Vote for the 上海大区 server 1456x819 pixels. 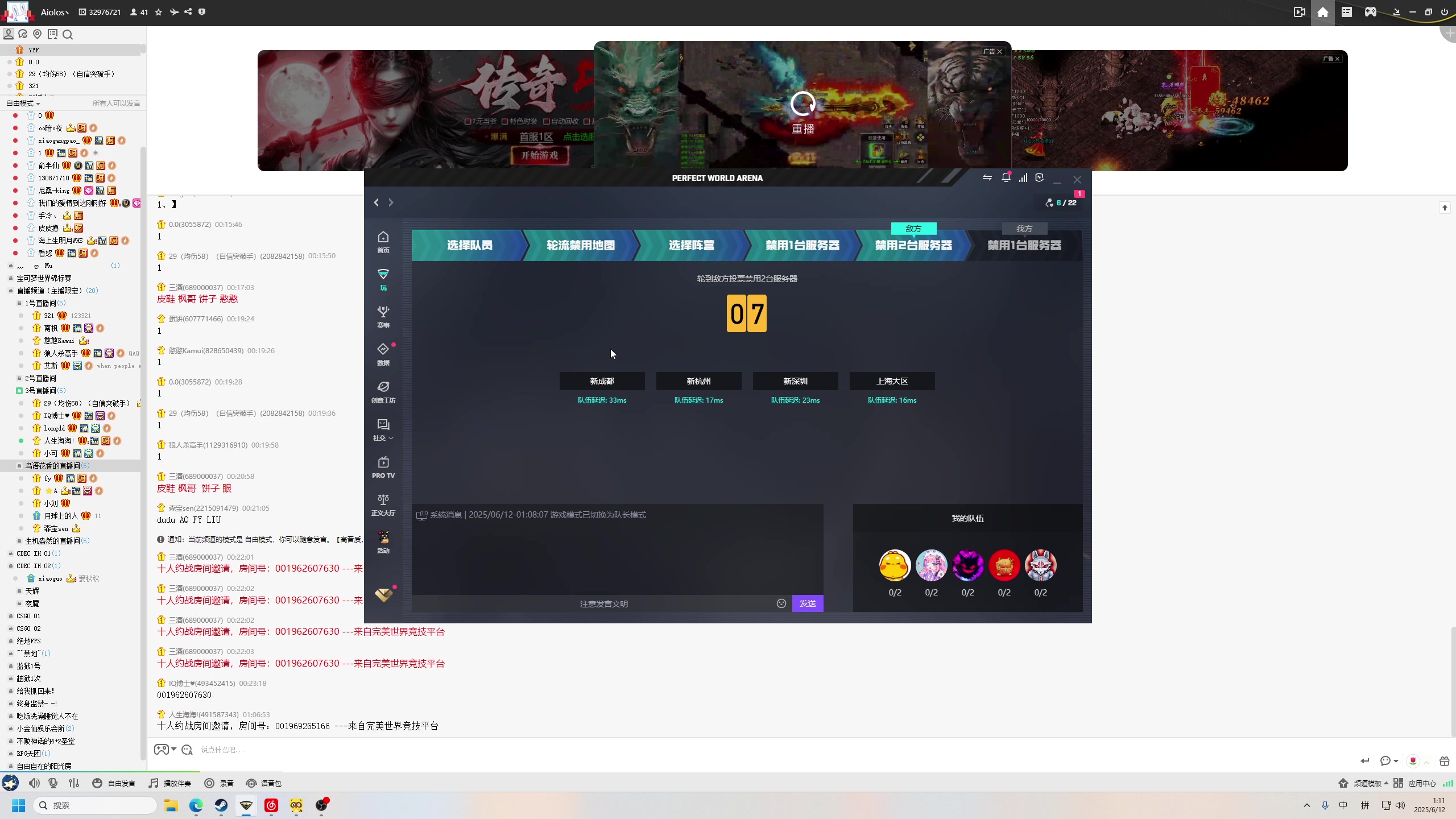pyautogui.click(x=892, y=381)
